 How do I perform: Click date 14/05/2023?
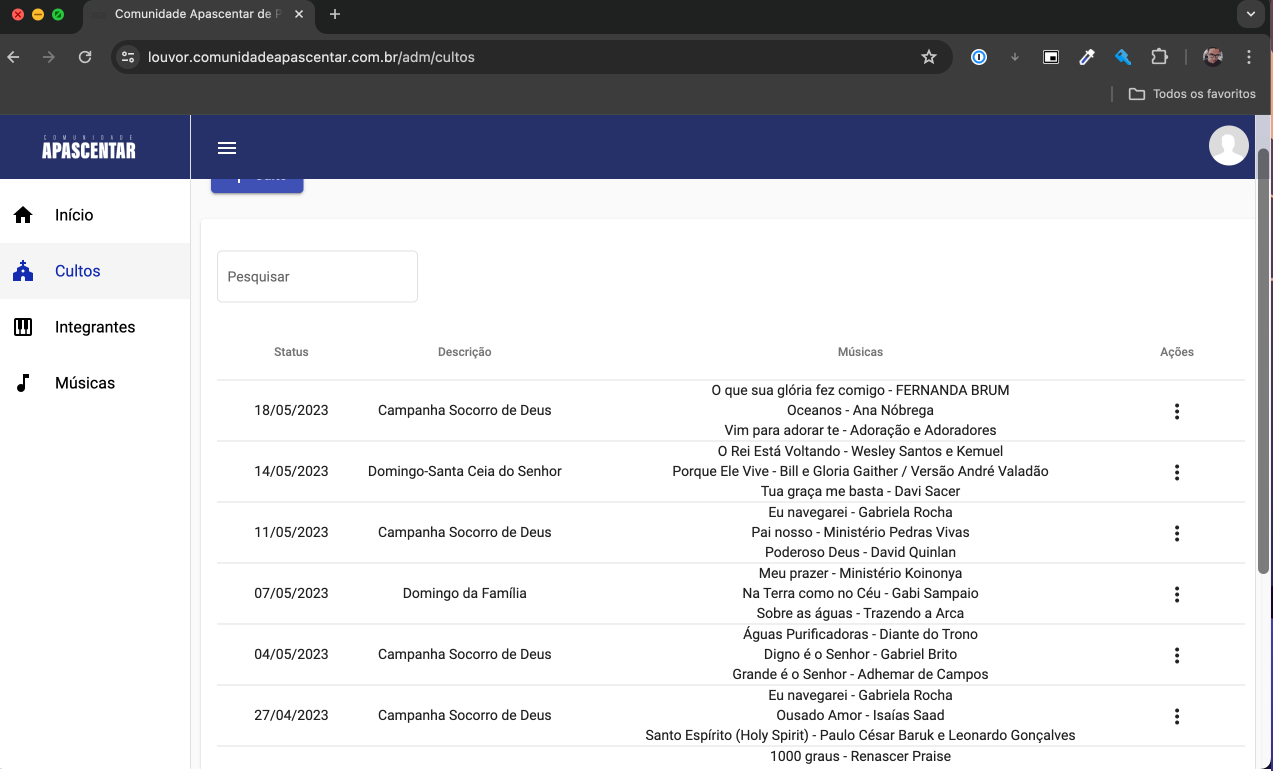point(291,471)
